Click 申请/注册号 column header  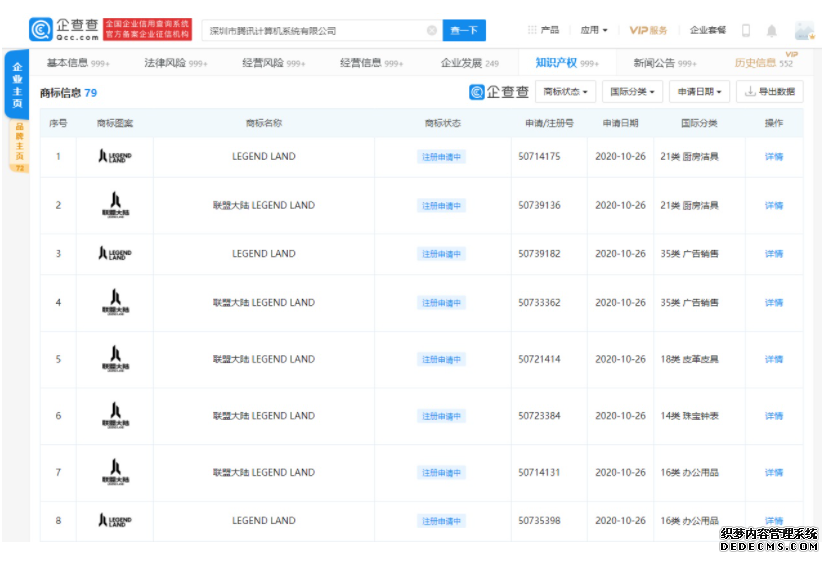[549, 123]
